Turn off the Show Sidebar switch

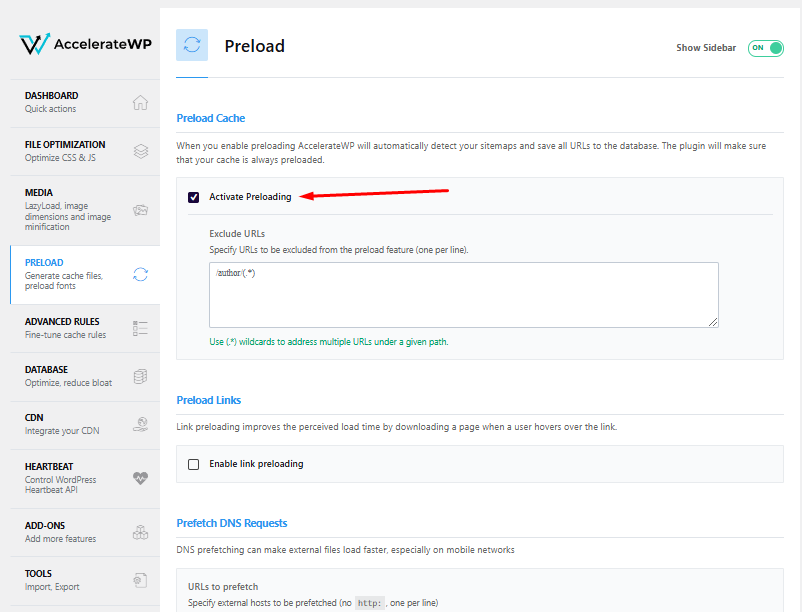[x=766, y=48]
